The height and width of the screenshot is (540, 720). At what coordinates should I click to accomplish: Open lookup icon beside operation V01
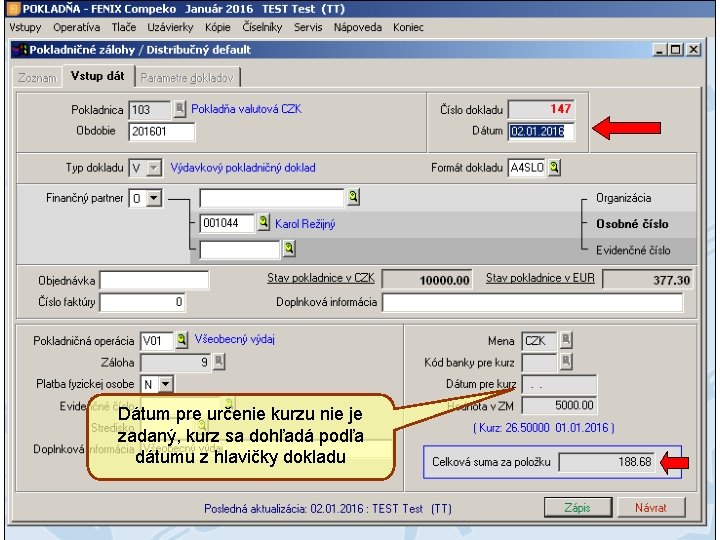click(182, 340)
